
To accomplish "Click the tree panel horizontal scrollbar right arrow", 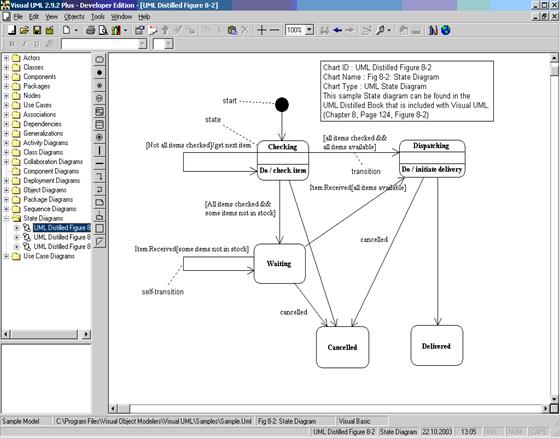I will pyautogui.click(x=86, y=334).
